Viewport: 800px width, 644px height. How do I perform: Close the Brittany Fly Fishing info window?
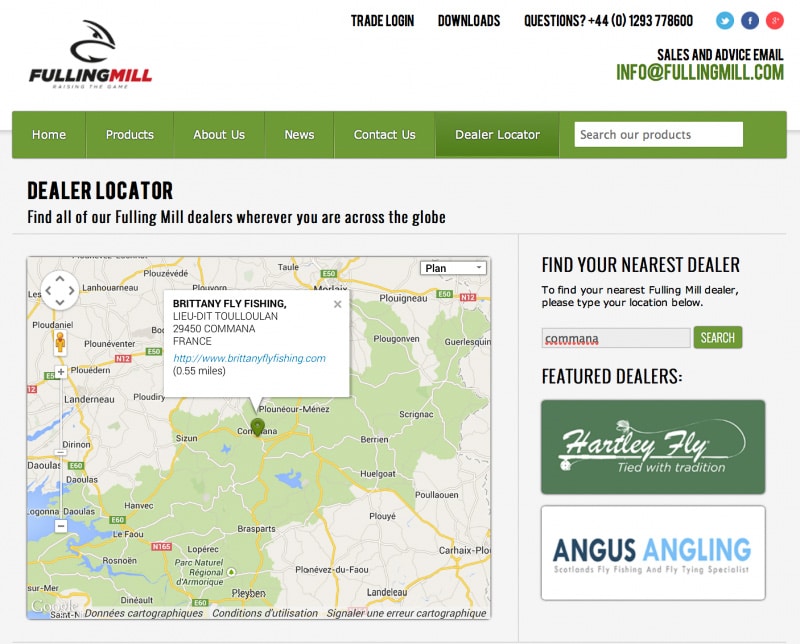337,304
